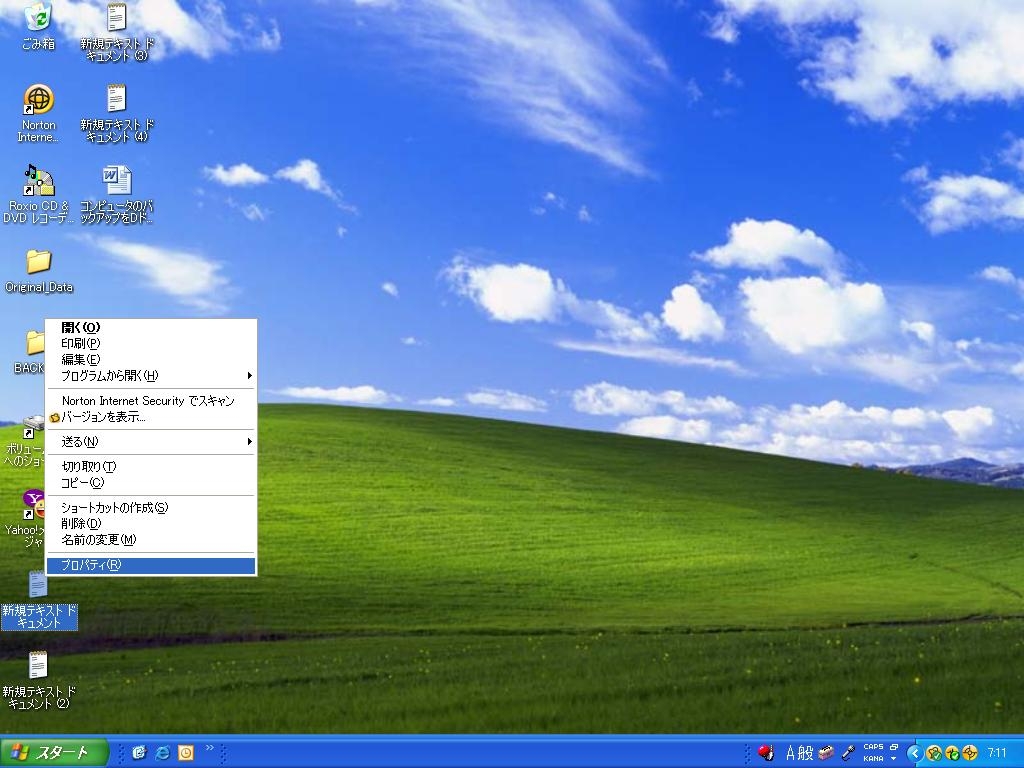This screenshot has width=1024, height=768.
Task: Select 新規テキスト ドキュメント (4) text file
Action: point(117,99)
